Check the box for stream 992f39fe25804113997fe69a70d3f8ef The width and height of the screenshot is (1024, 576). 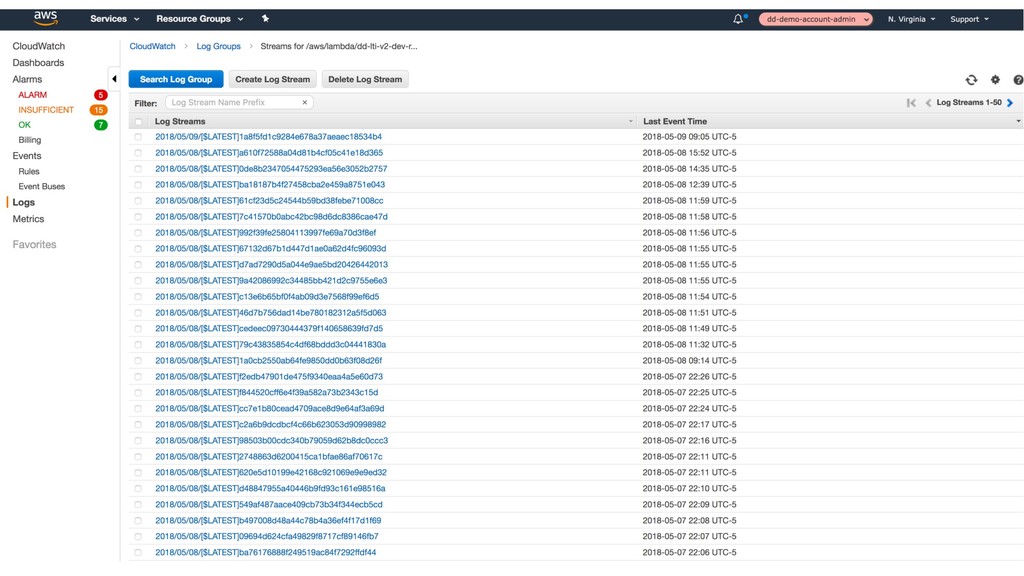tap(138, 233)
